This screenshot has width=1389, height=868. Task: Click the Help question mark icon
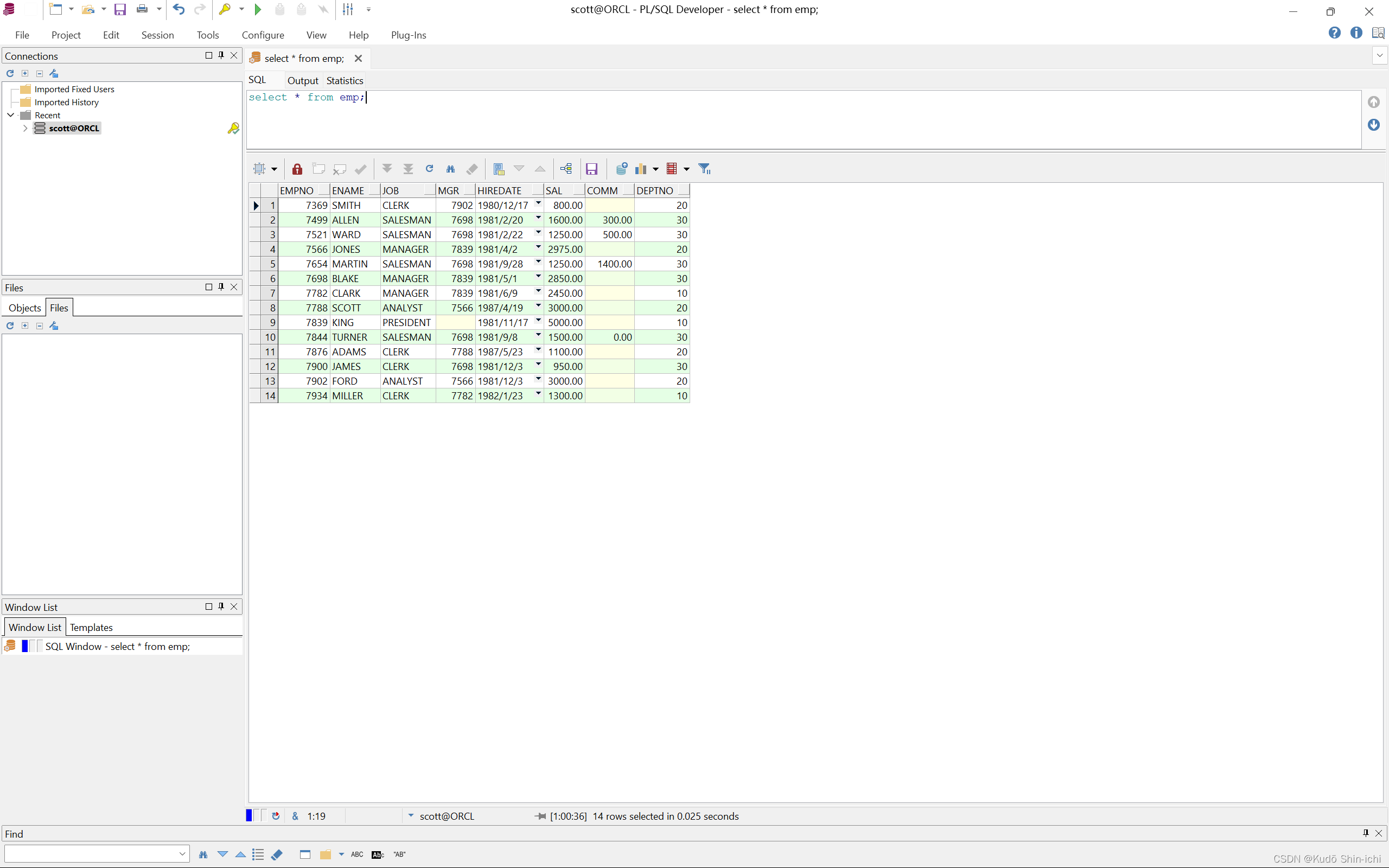point(1335,33)
